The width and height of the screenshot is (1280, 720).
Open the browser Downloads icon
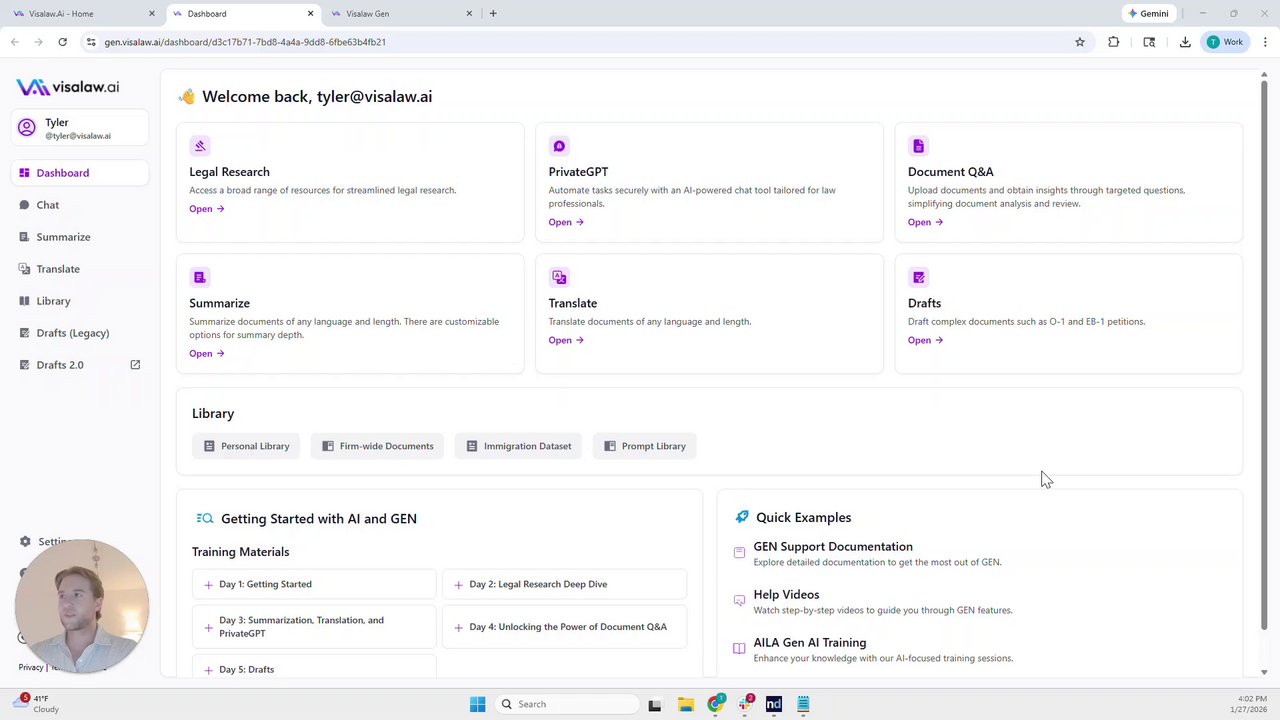coord(1185,42)
